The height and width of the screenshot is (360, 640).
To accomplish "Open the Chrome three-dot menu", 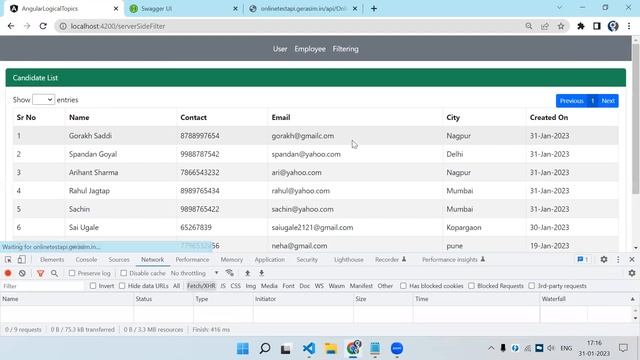I will (629, 26).
